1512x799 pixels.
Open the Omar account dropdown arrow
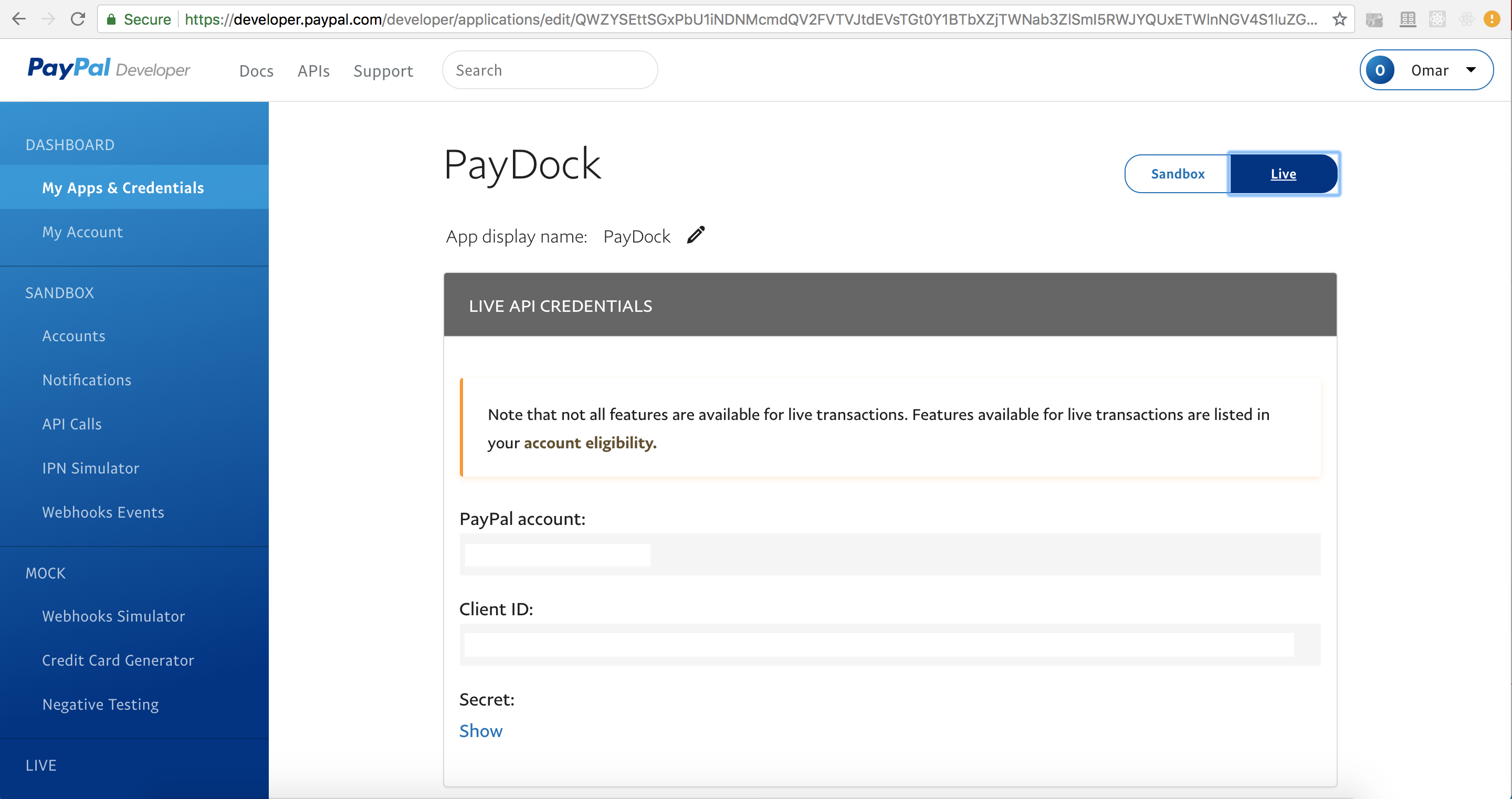coord(1471,70)
